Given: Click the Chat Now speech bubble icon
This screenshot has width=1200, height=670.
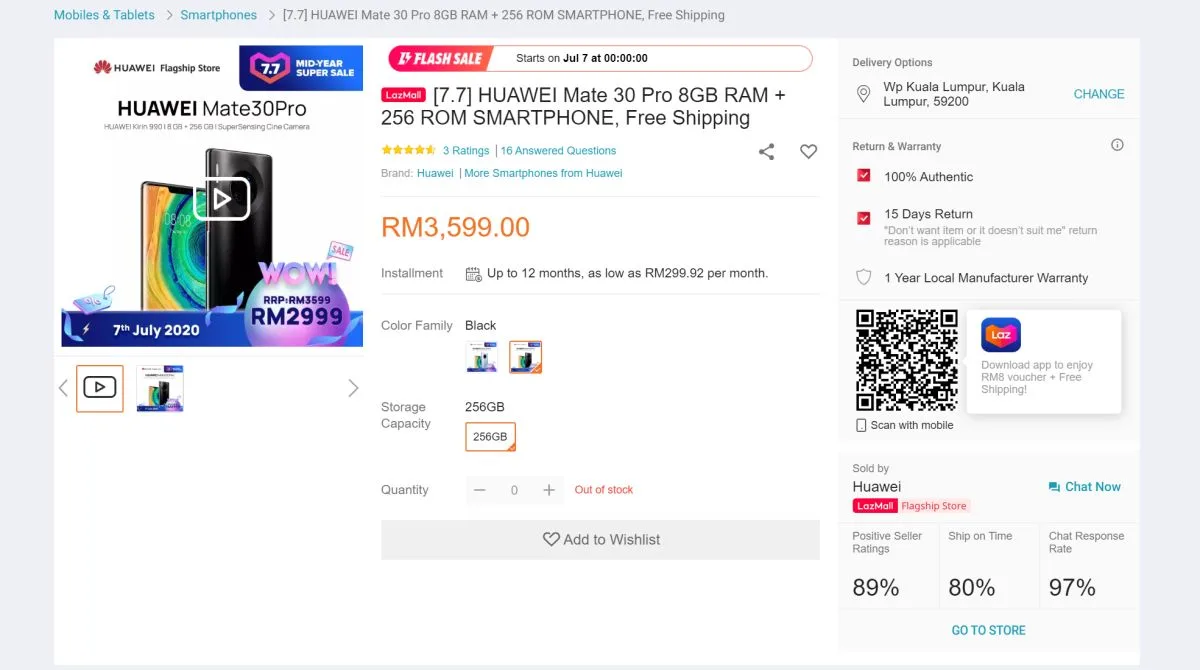Looking at the screenshot, I should pyautogui.click(x=1054, y=487).
